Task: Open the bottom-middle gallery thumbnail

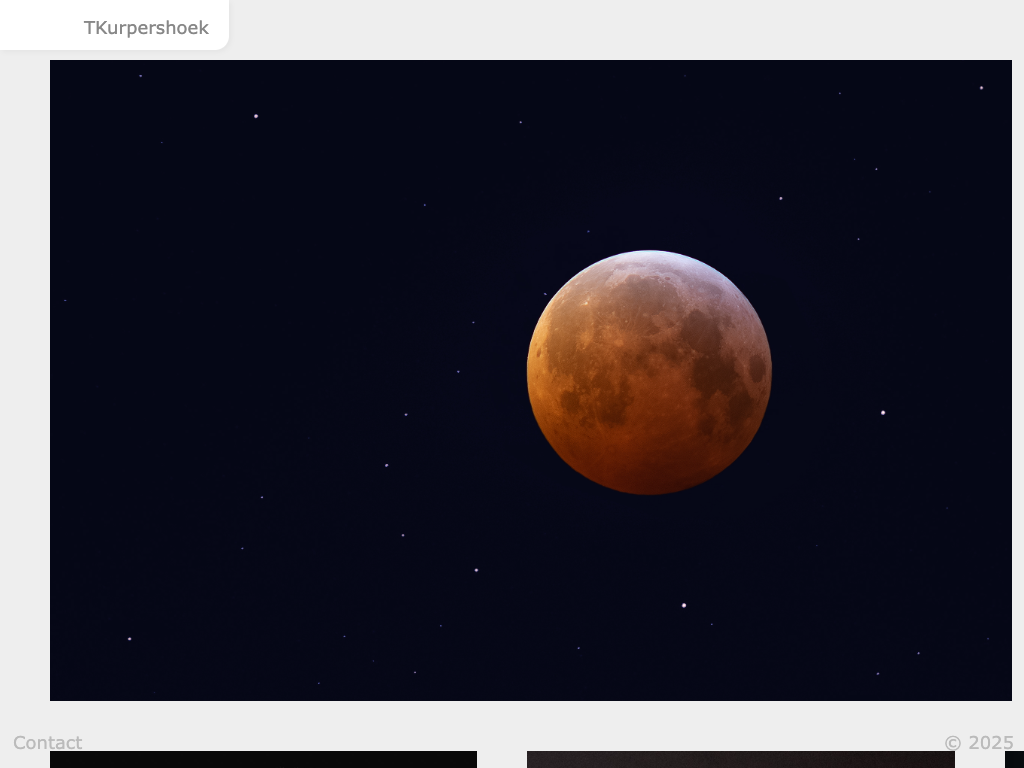Action: [740, 759]
